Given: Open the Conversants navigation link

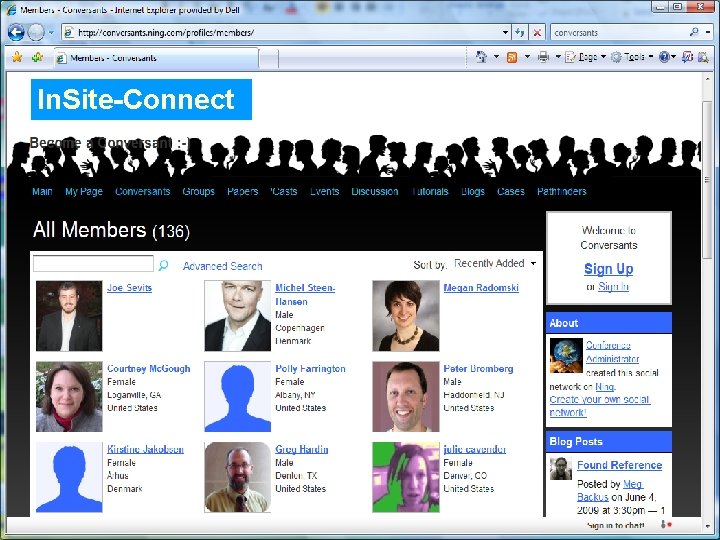Looking at the screenshot, I should [142, 191].
